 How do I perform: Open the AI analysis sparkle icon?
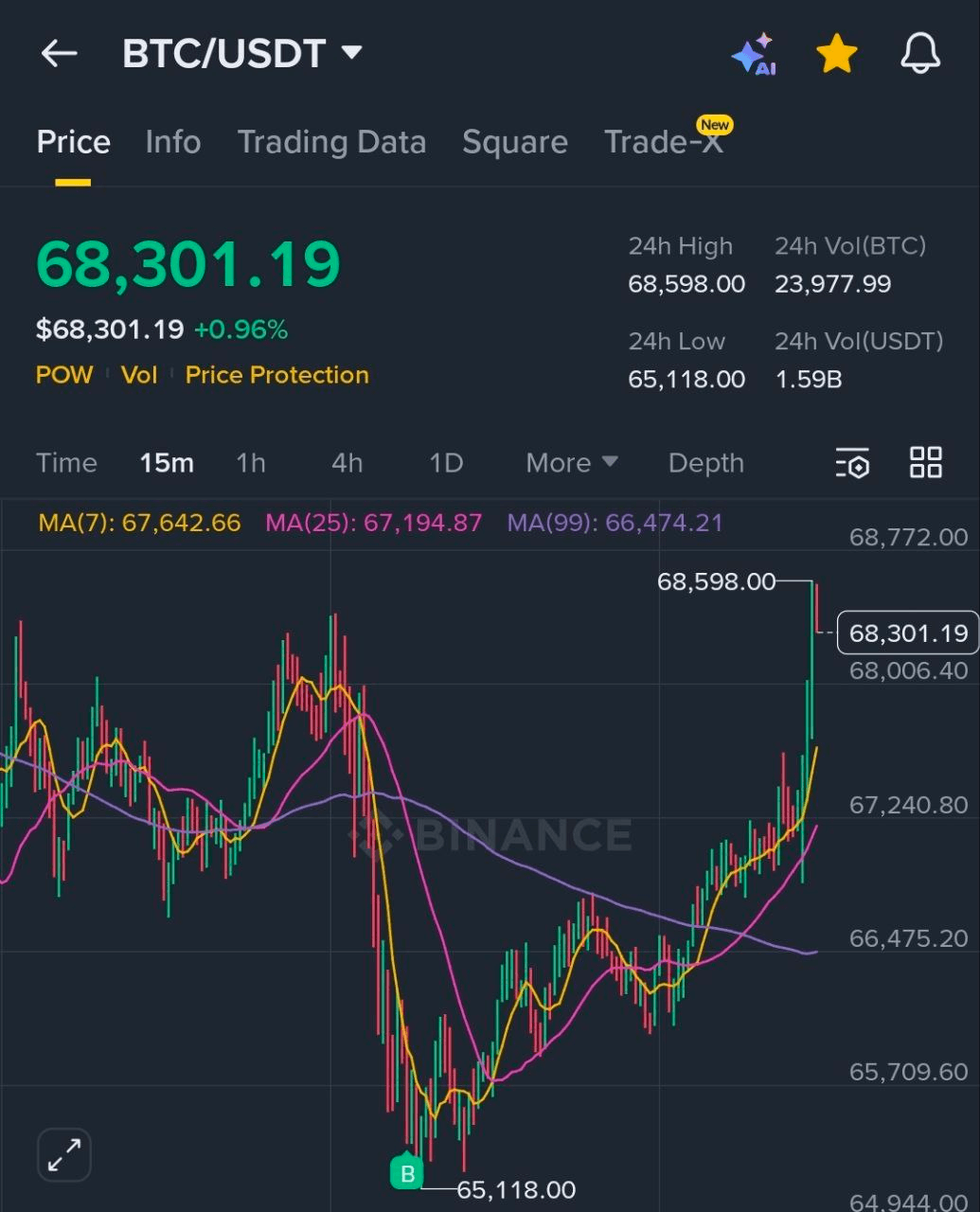[754, 55]
